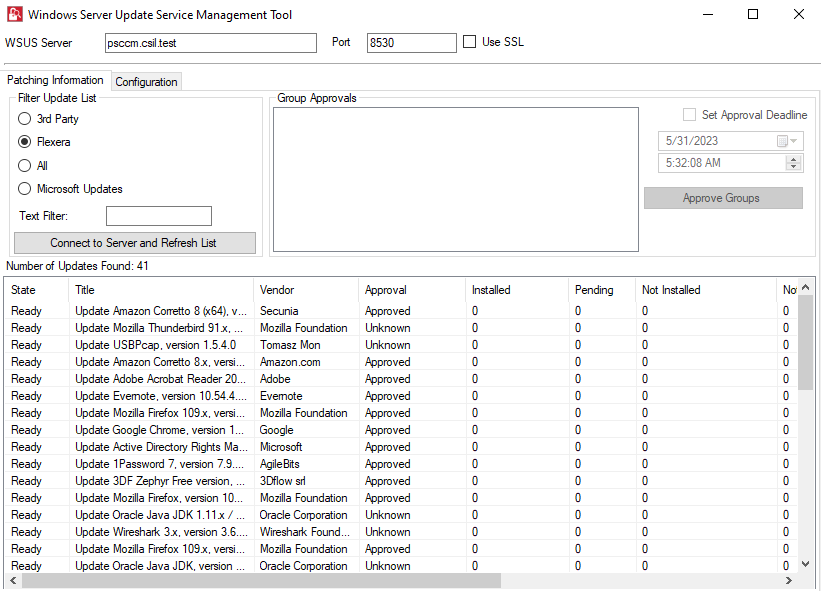Viewport: 825px width, 591px height.
Task: Focus the WSUS Server name field
Action: coord(211,43)
